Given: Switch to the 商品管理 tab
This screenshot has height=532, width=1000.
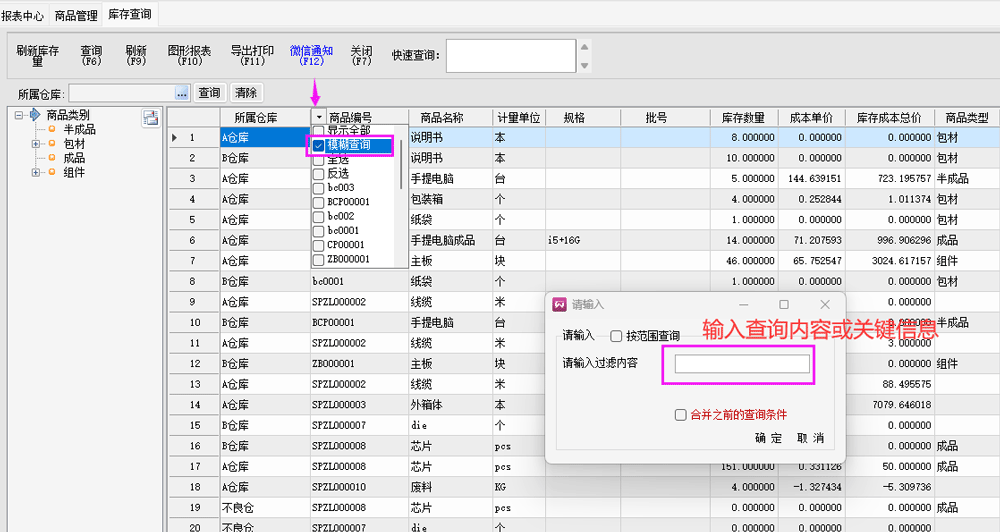Looking at the screenshot, I should pyautogui.click(x=75, y=16).
